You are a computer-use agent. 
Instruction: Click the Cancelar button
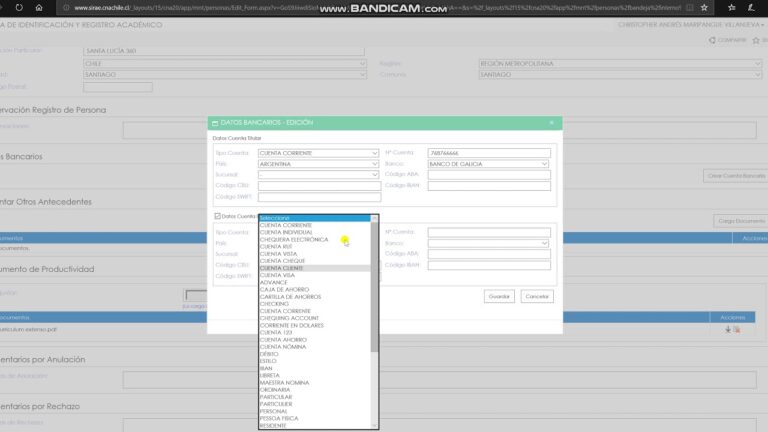point(537,296)
